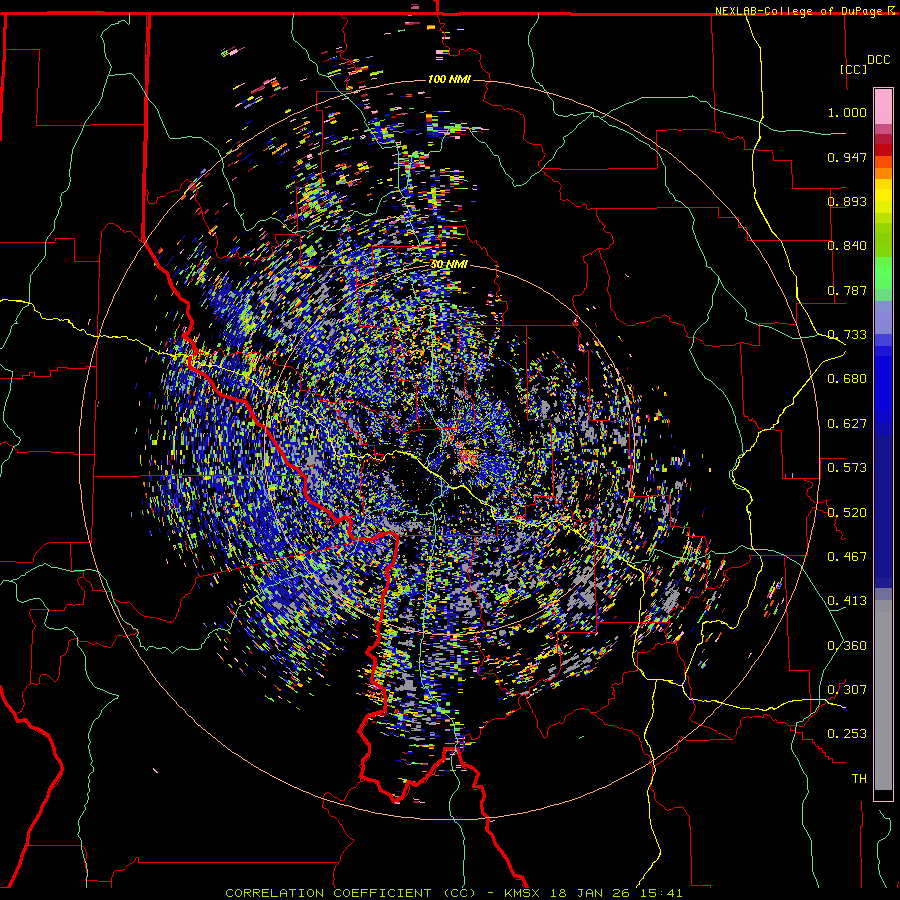Click the 0.573 scale value
The height and width of the screenshot is (900, 900).
pos(847,468)
